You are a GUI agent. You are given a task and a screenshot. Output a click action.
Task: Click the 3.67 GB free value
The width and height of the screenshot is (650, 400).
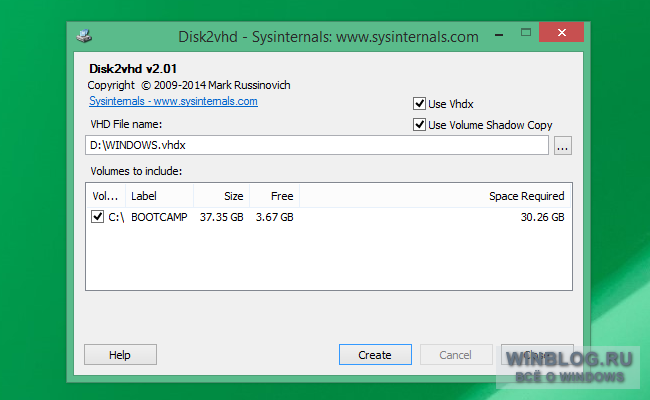(x=274, y=217)
